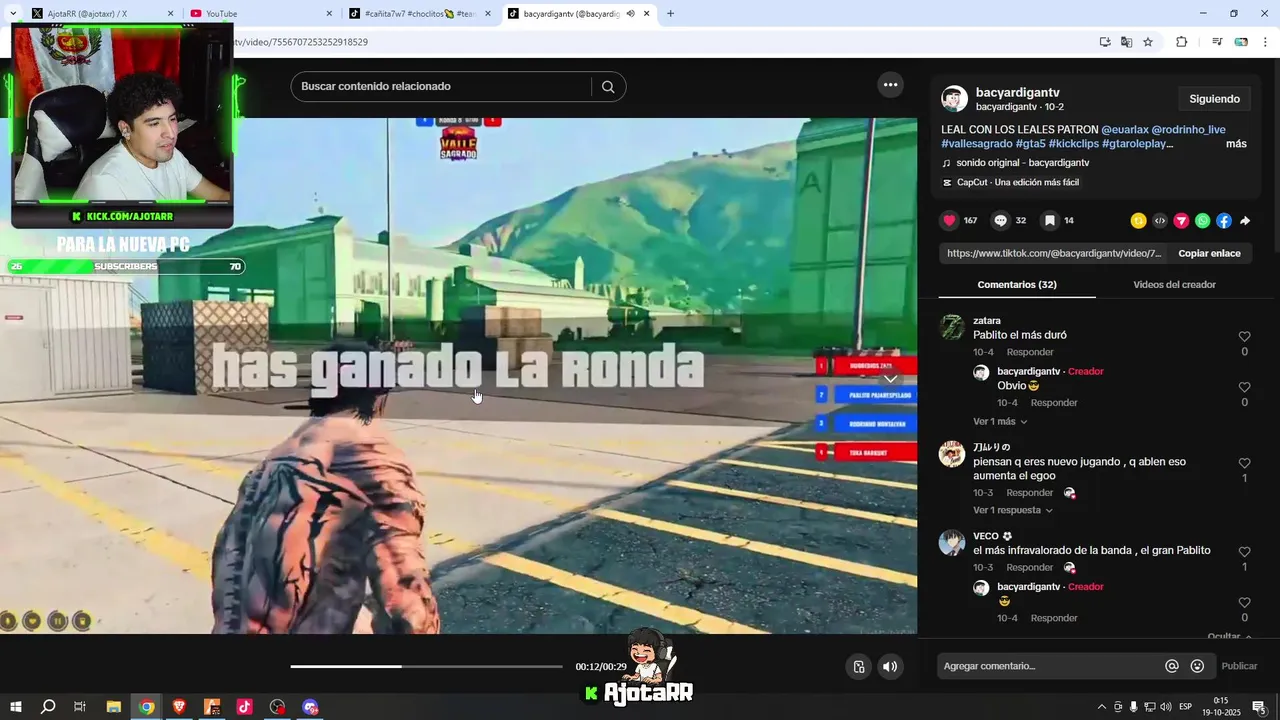Screen dimensions: 1280x720
Task: Mute the video with the speaker button
Action: [890, 667]
